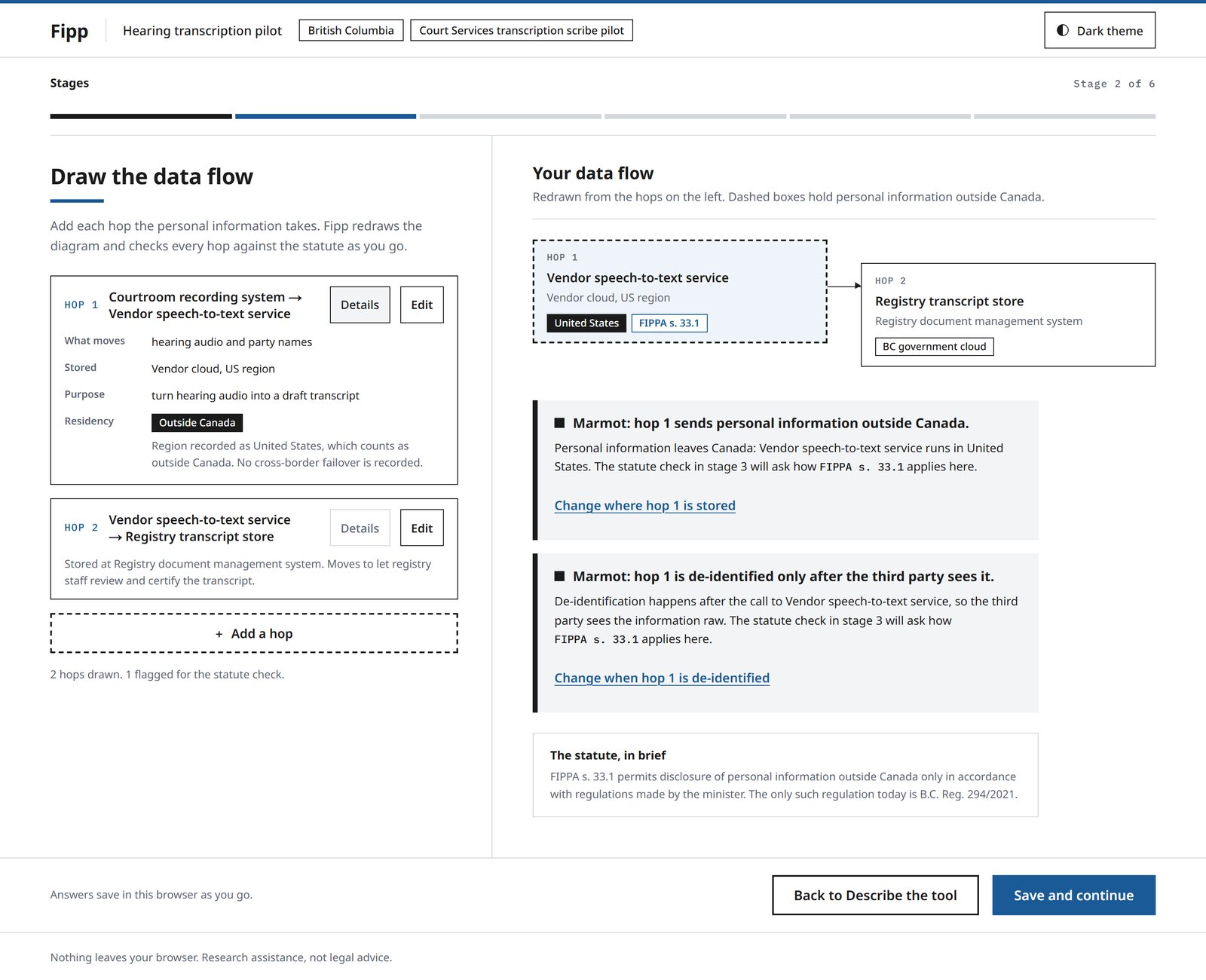Click 'hearing audio and party names' value
This screenshot has height=980, width=1206.
(x=231, y=341)
